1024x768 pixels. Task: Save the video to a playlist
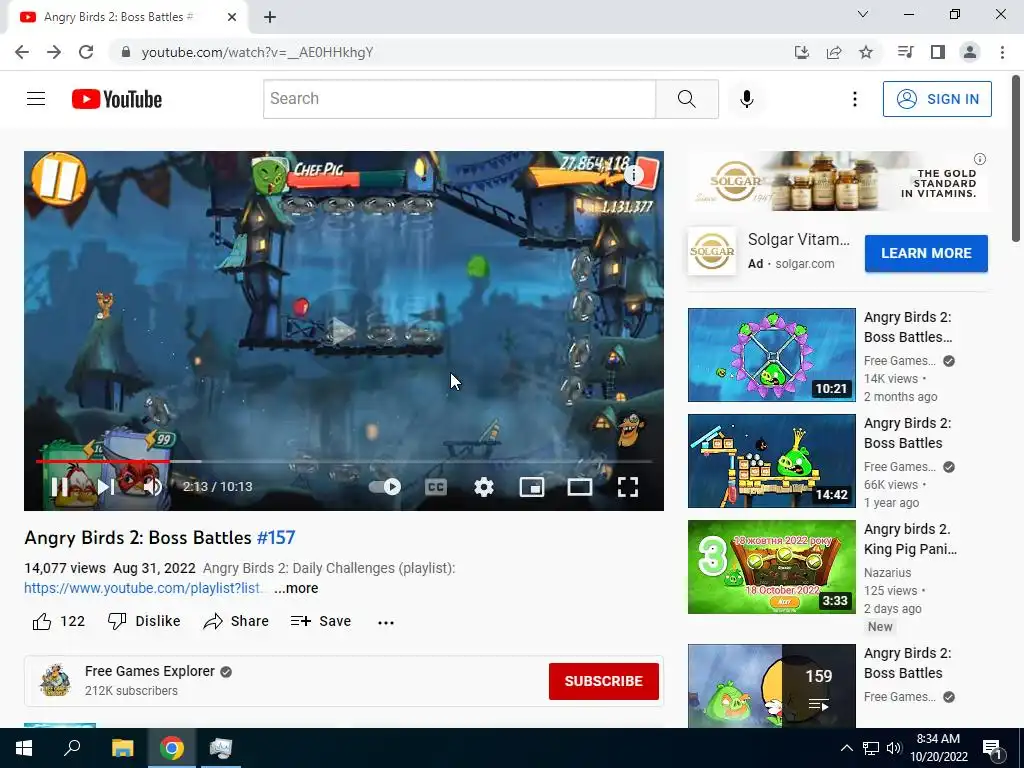(321, 621)
